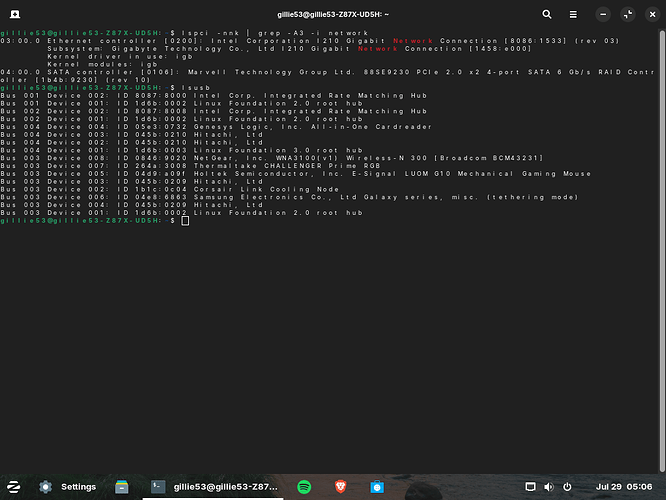Viewport: 666px width, 500px height.
Task: Click the NetGear WNA3100(v1) Wireless-N 300 line
Action: point(272,158)
